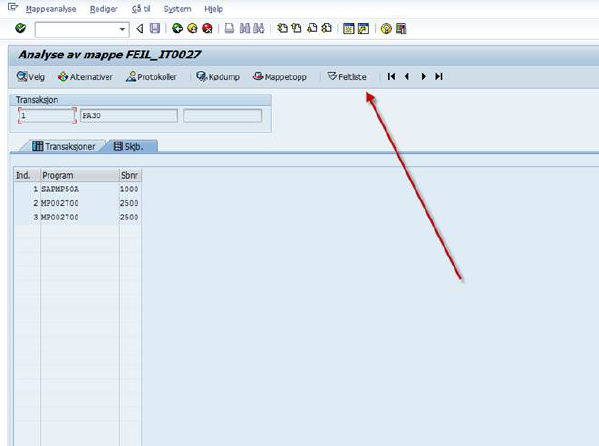Viewport: 599px width, 446px height.
Task: Click the Kødump toolbar button
Action: click(x=218, y=77)
